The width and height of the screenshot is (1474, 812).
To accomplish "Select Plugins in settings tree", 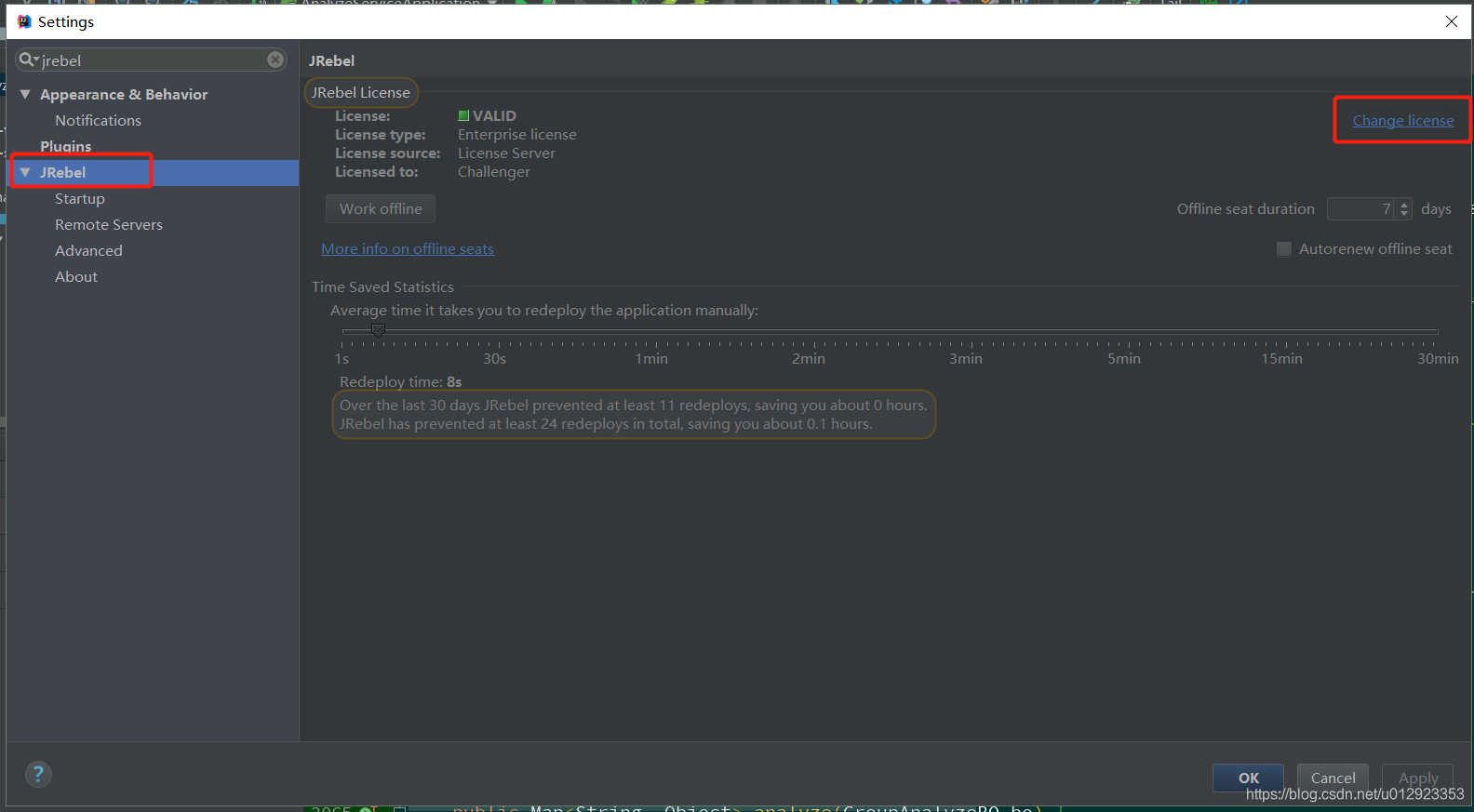I will click(x=65, y=146).
